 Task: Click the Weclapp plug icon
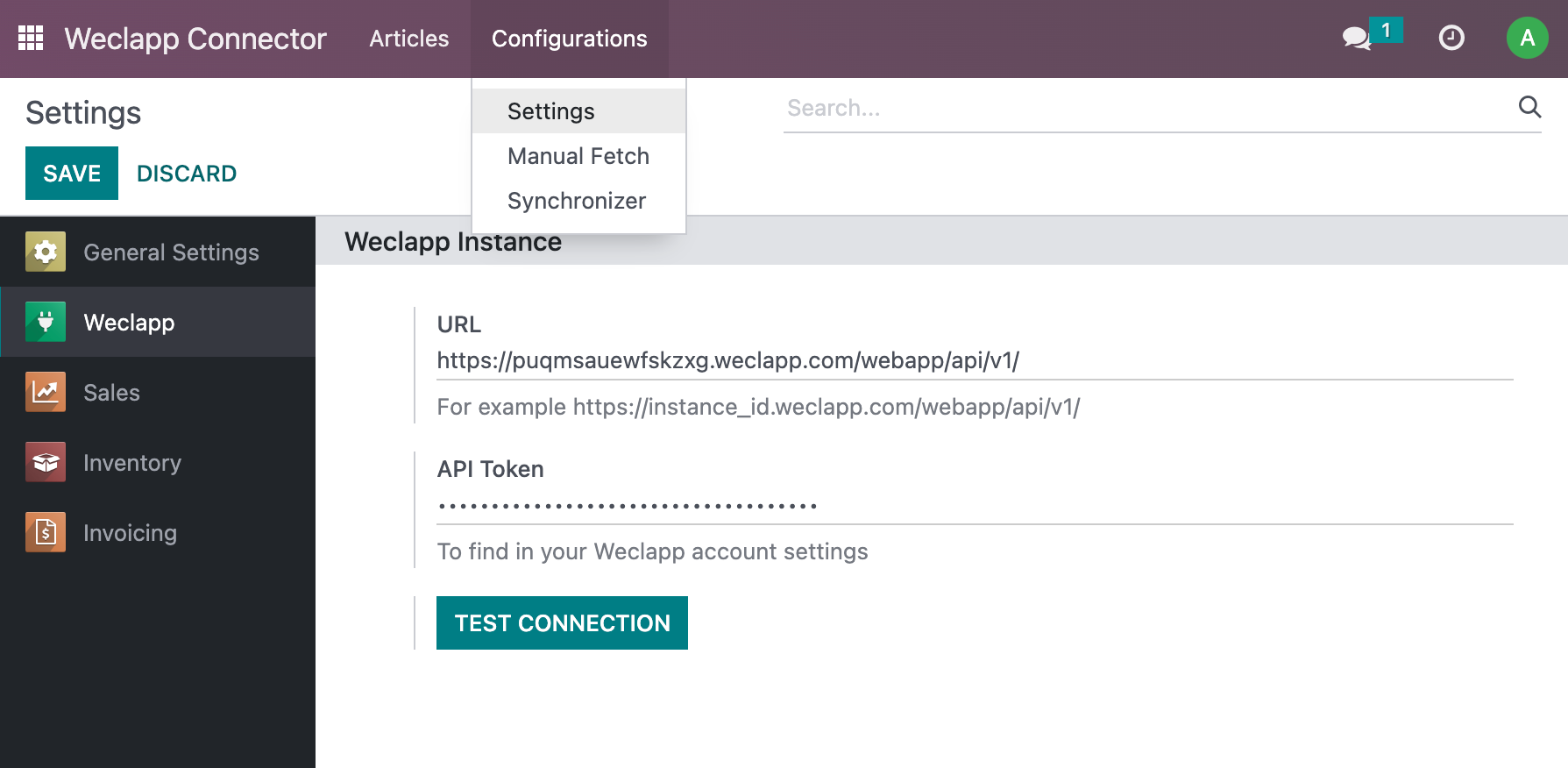pos(46,322)
